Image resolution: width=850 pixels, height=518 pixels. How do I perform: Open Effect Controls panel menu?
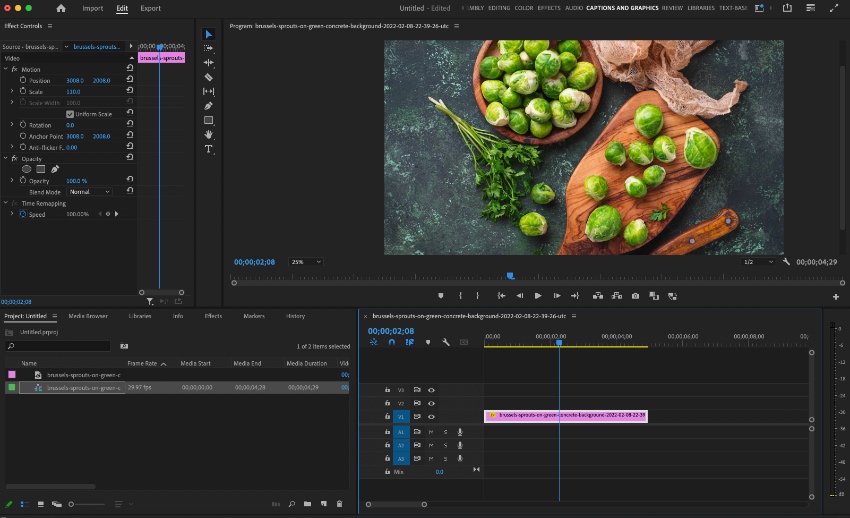[x=50, y=25]
